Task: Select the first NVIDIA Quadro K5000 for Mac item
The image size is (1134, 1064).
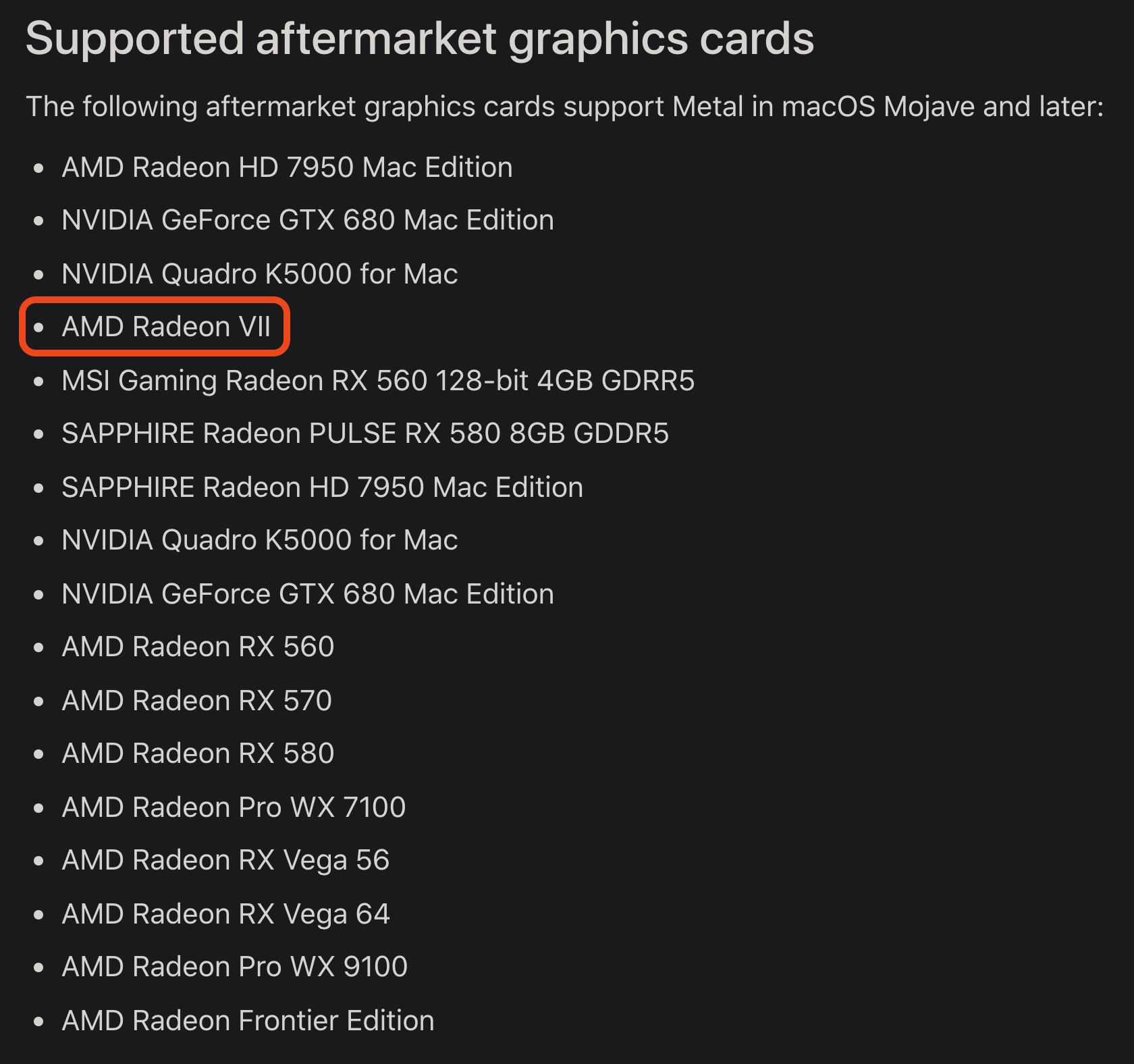Action: (260, 274)
